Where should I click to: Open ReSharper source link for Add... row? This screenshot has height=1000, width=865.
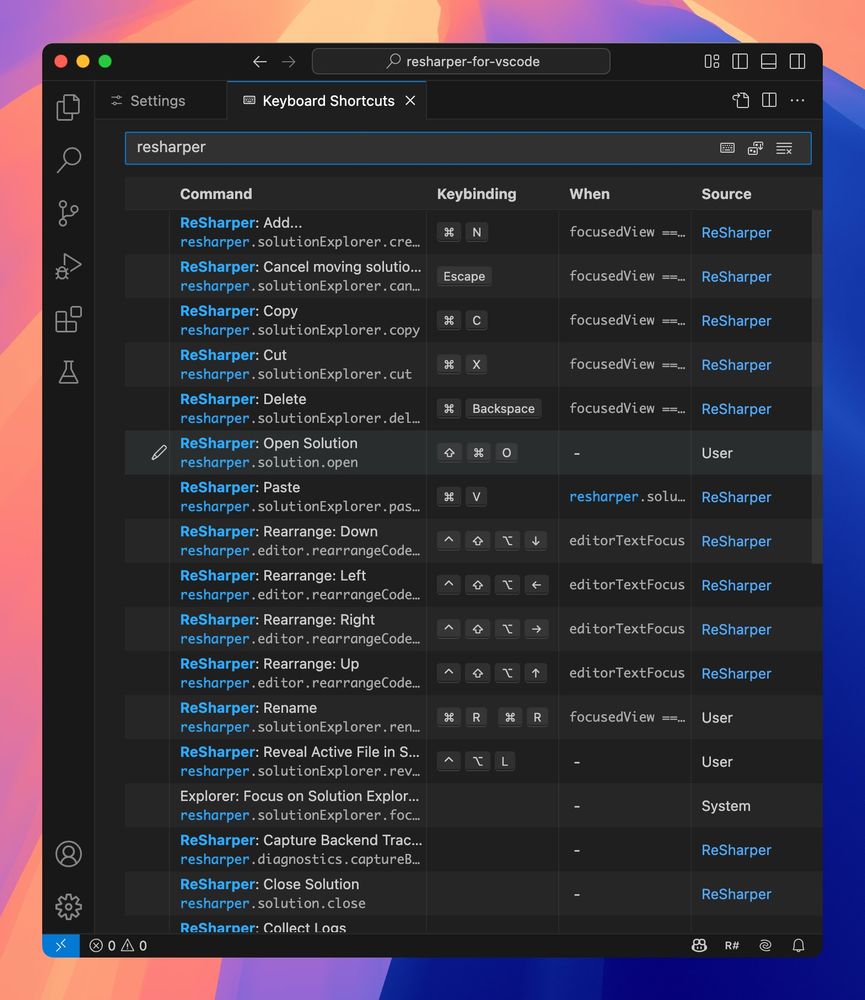736,233
